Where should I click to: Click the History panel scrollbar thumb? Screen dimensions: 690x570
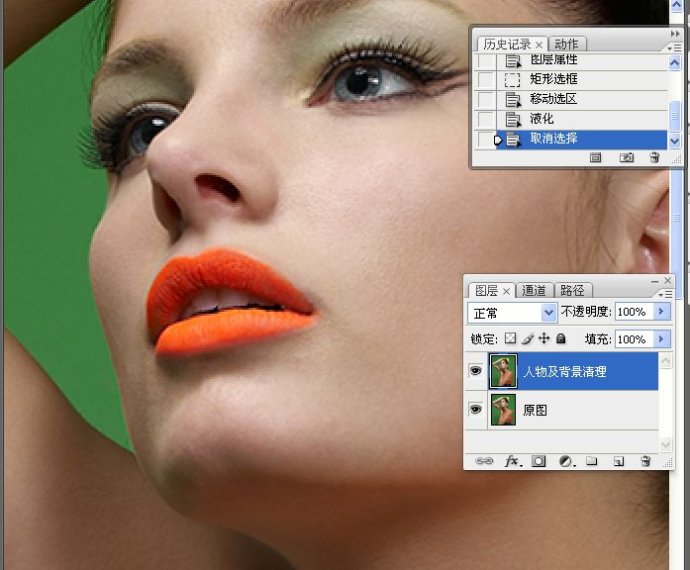tap(674, 116)
